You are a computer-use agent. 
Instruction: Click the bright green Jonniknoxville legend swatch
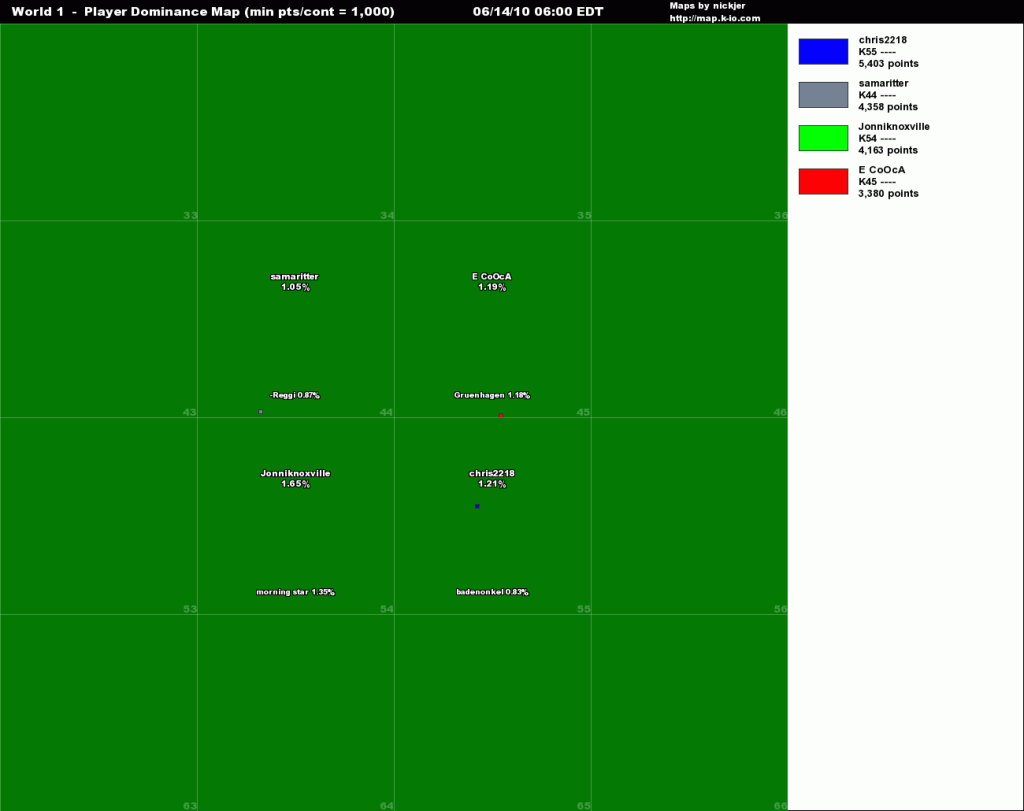pos(823,138)
